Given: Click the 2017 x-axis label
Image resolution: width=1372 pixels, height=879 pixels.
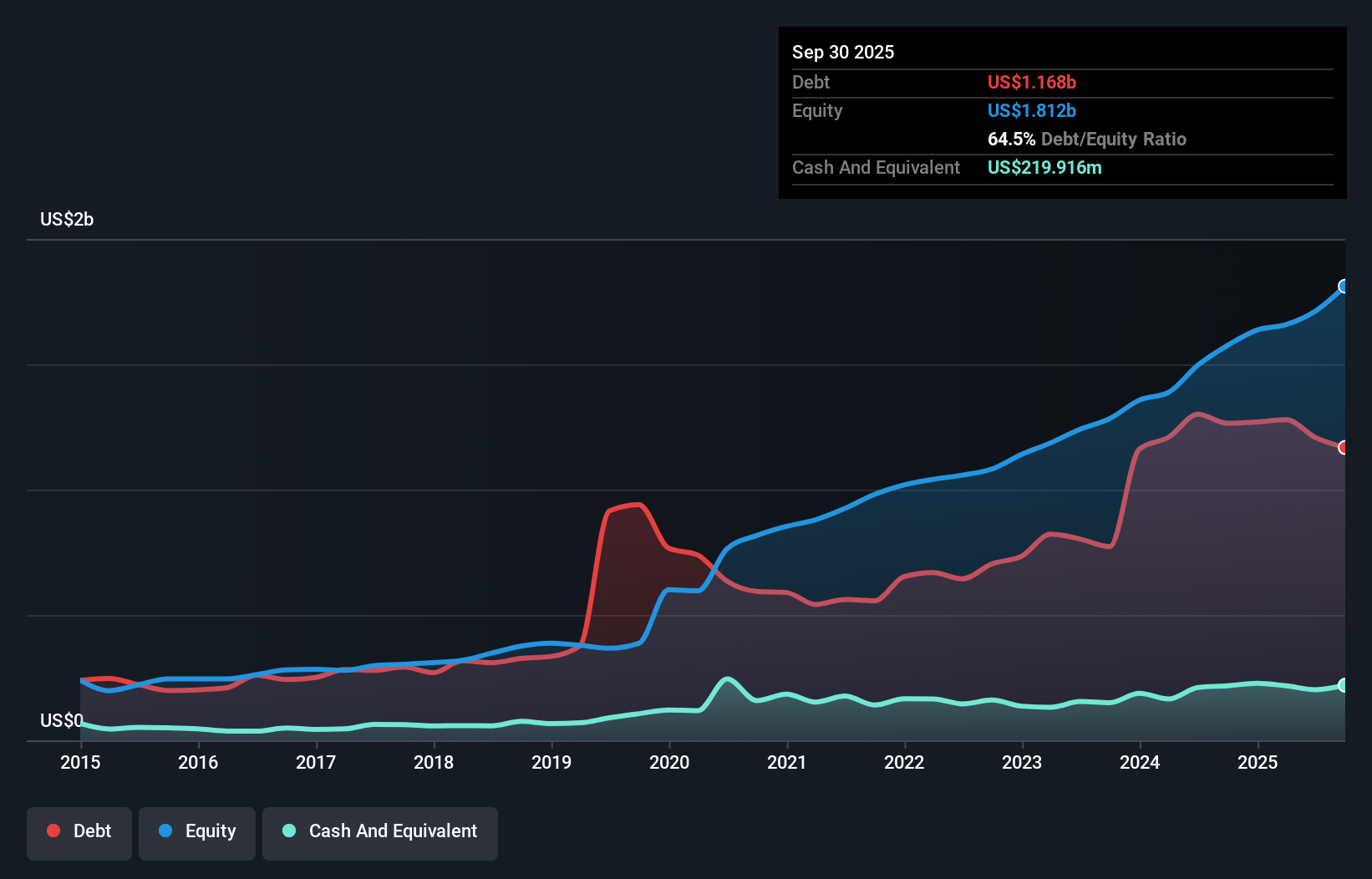Looking at the screenshot, I should 316,762.
